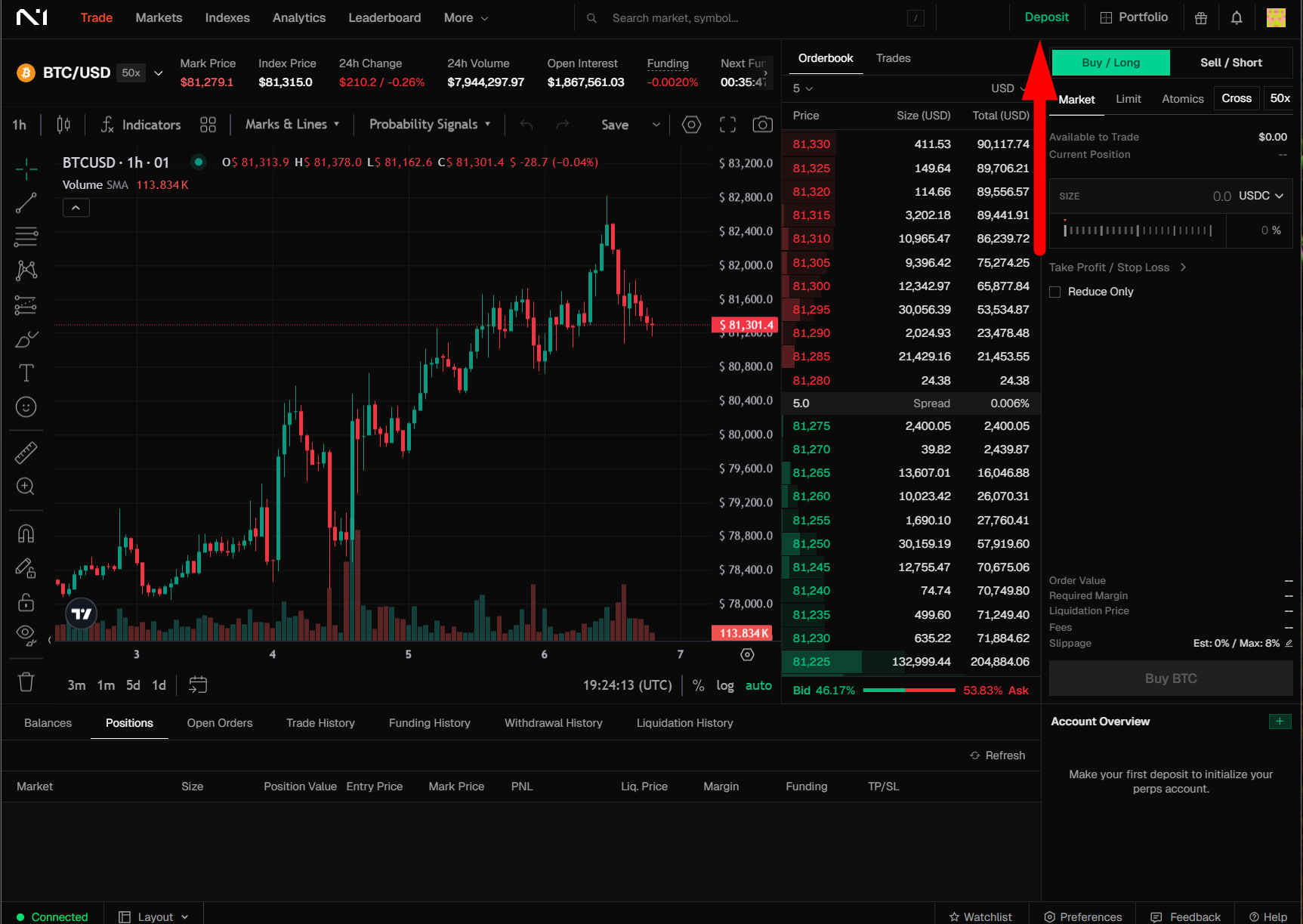Toggle auto scale on chart
The image size is (1303, 924).
(758, 685)
